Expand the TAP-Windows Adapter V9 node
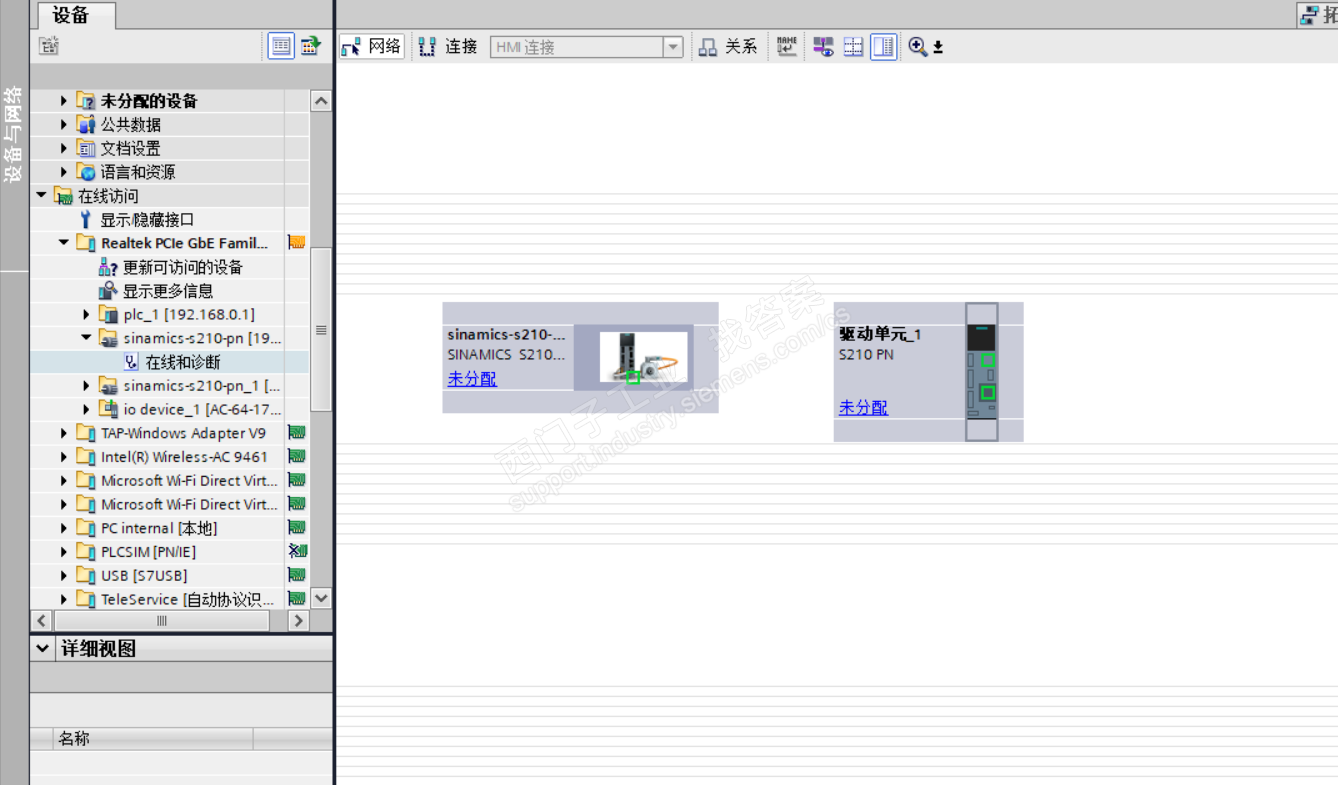The height and width of the screenshot is (785, 1338). tap(64, 434)
